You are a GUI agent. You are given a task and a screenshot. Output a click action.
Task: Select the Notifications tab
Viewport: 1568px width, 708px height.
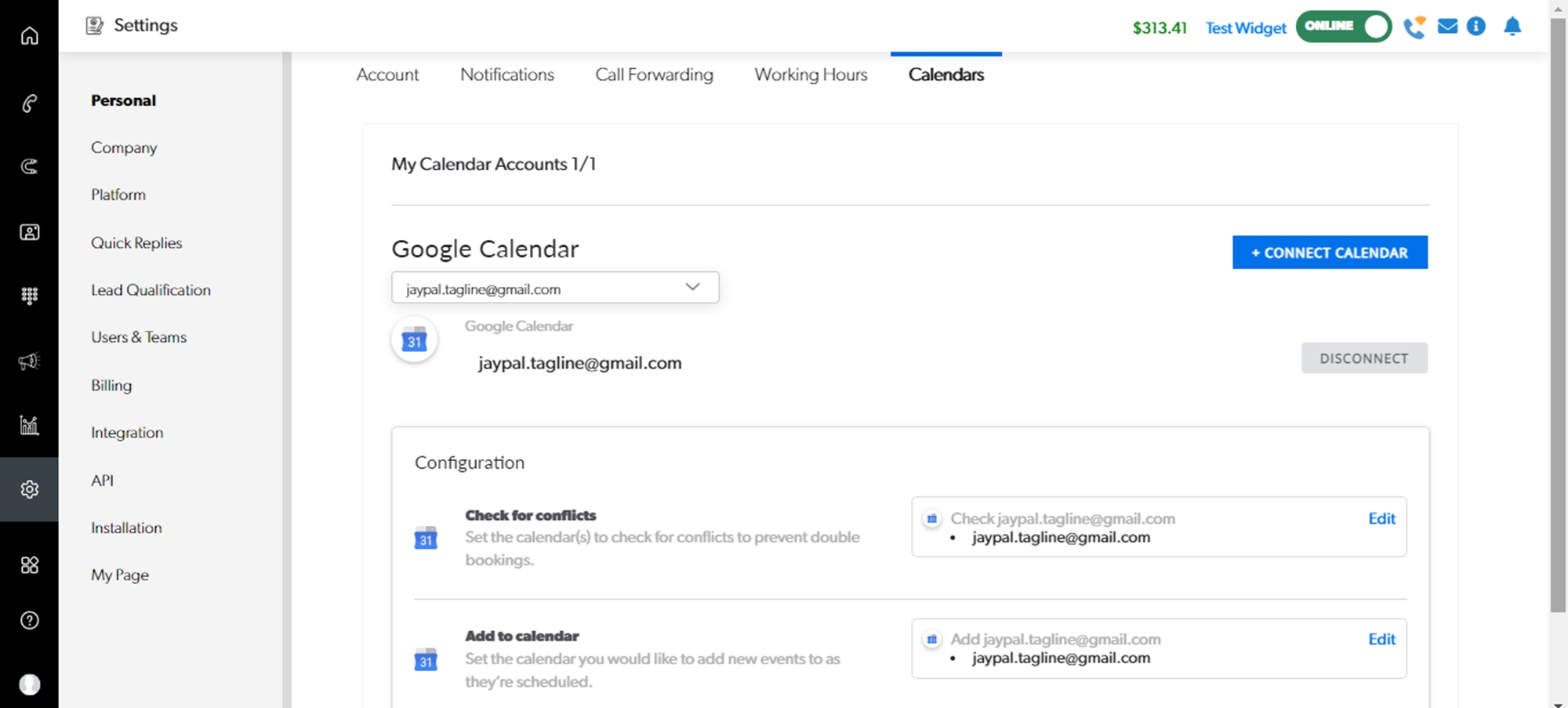(506, 74)
